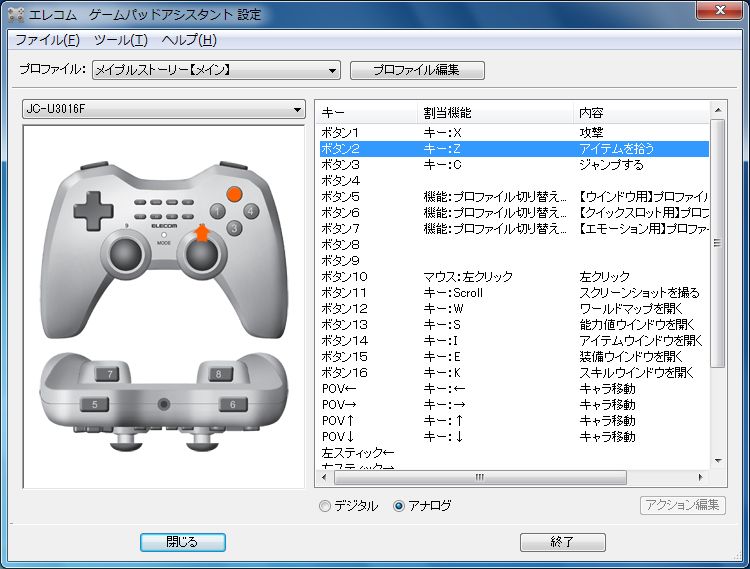Click the application icon in title bar

[x=16, y=15]
